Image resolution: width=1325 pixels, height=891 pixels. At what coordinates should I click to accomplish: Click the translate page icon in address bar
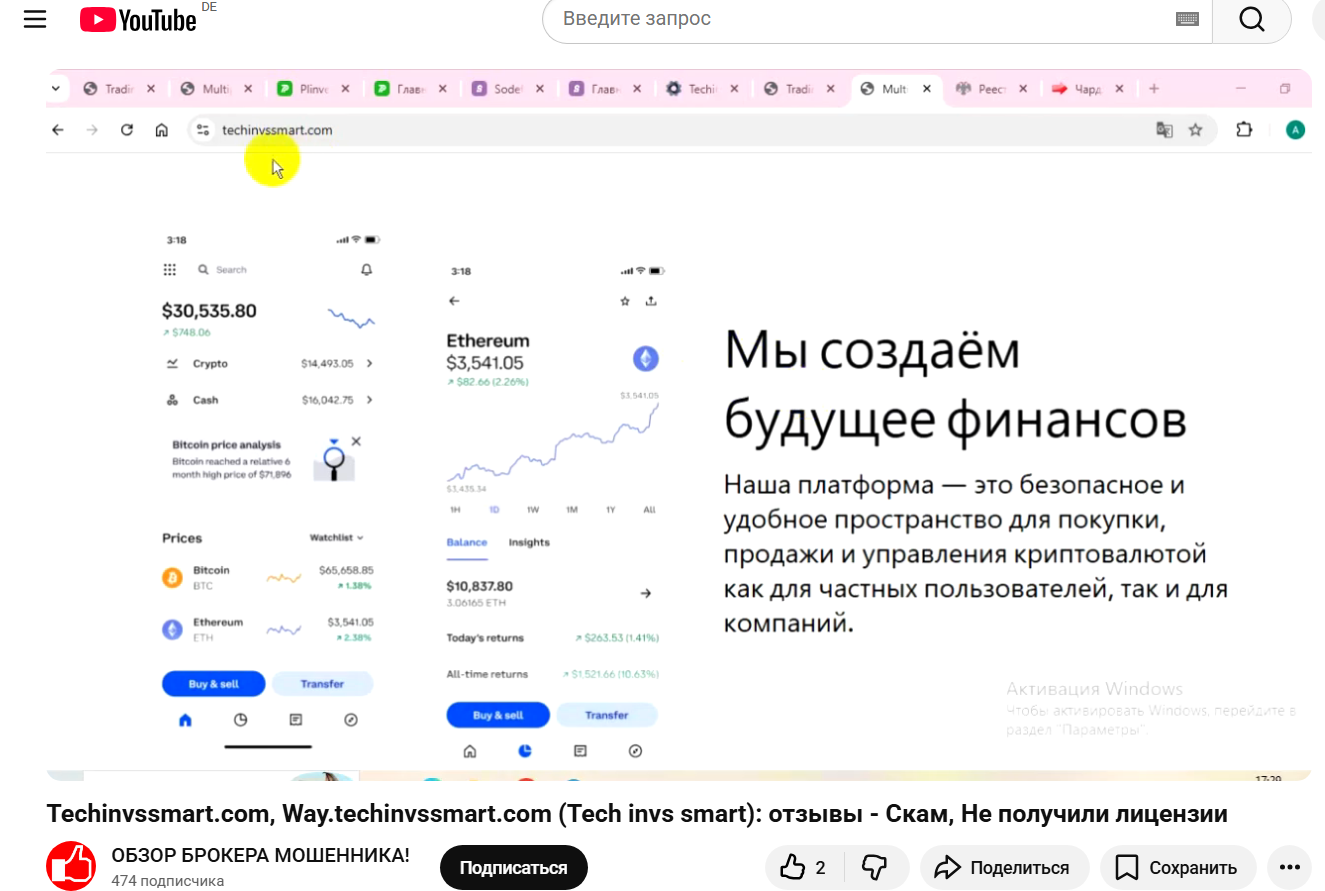click(1164, 130)
